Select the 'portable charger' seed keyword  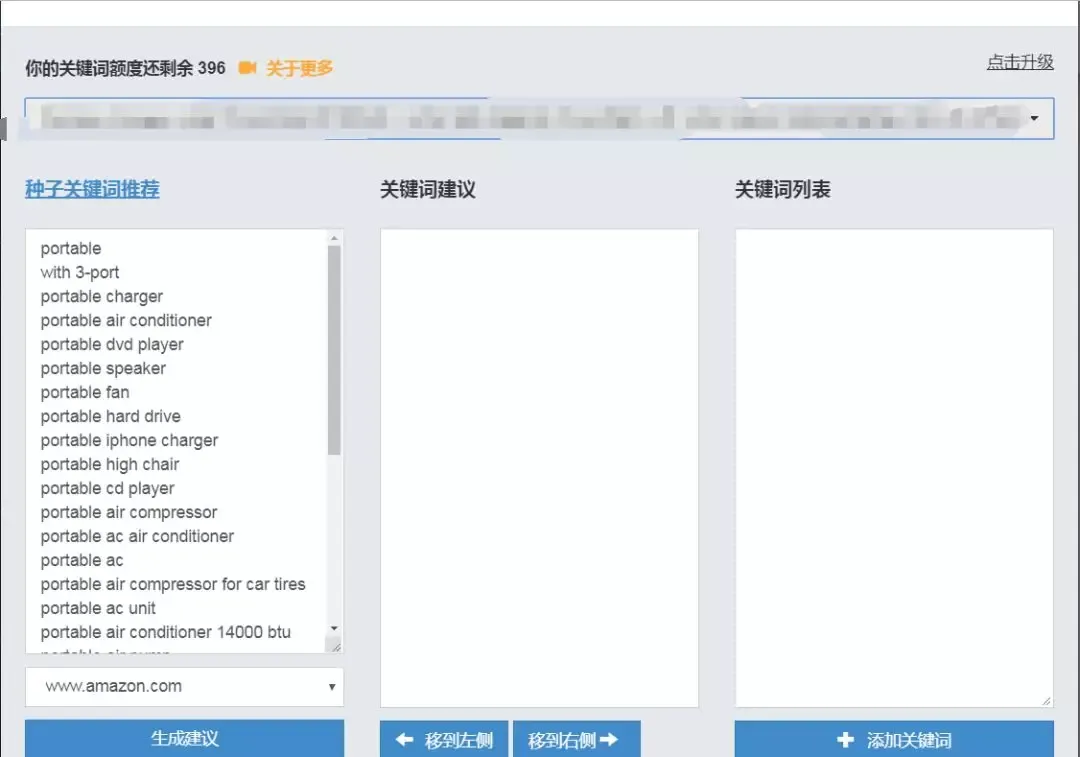(x=102, y=296)
